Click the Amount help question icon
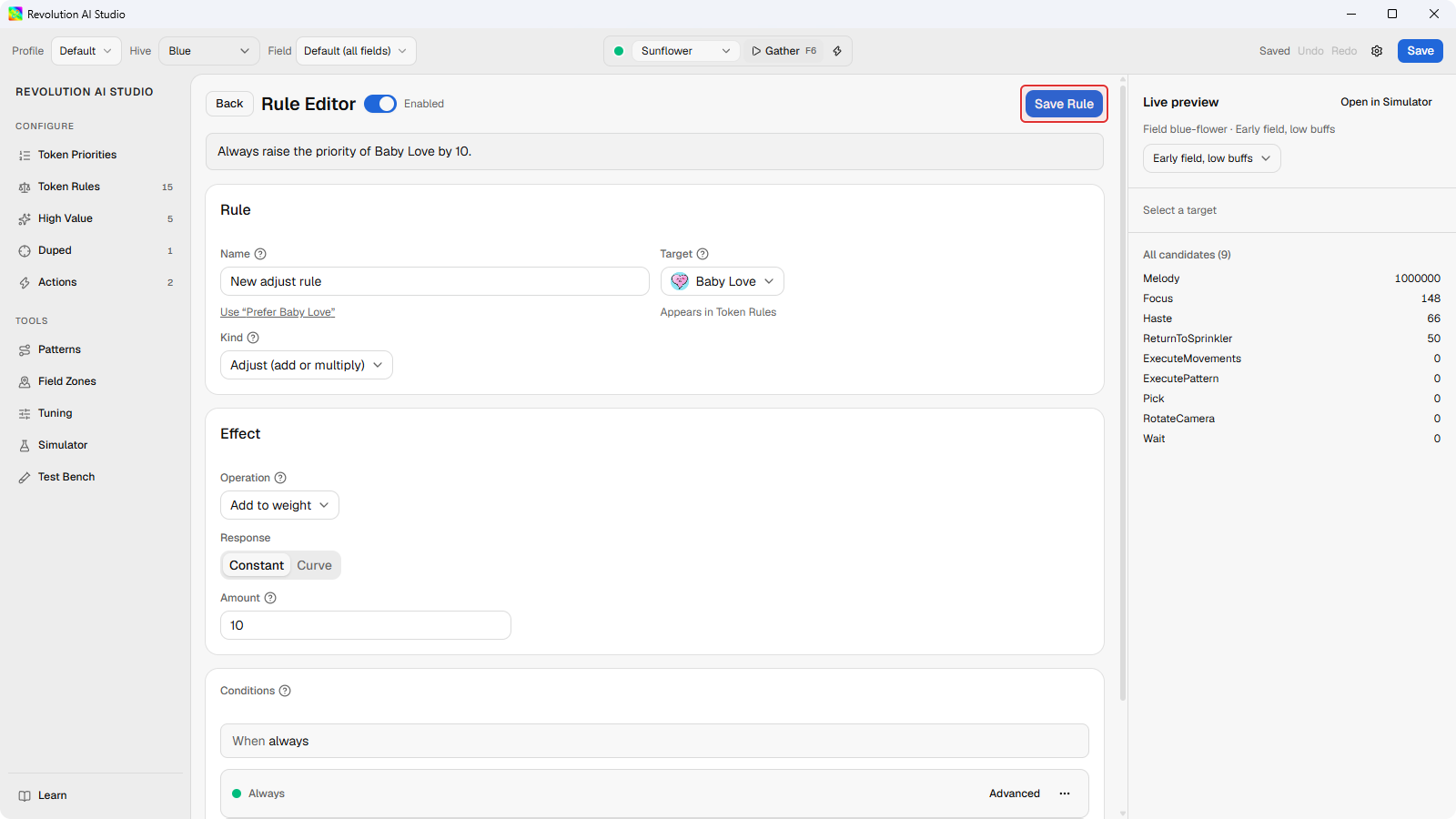The width and height of the screenshot is (1456, 819). (270, 598)
